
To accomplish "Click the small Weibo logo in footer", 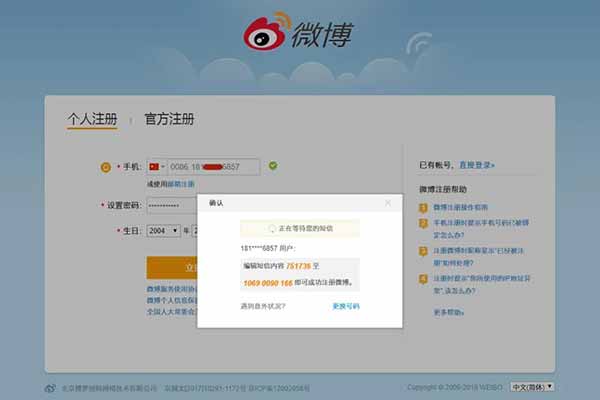I will [x=50, y=388].
